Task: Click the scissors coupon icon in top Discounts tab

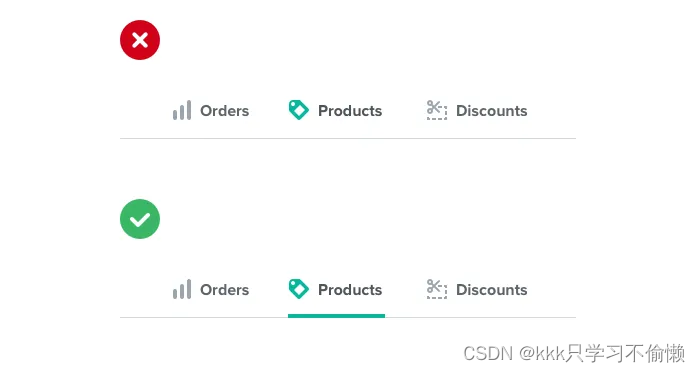Action: click(x=437, y=110)
